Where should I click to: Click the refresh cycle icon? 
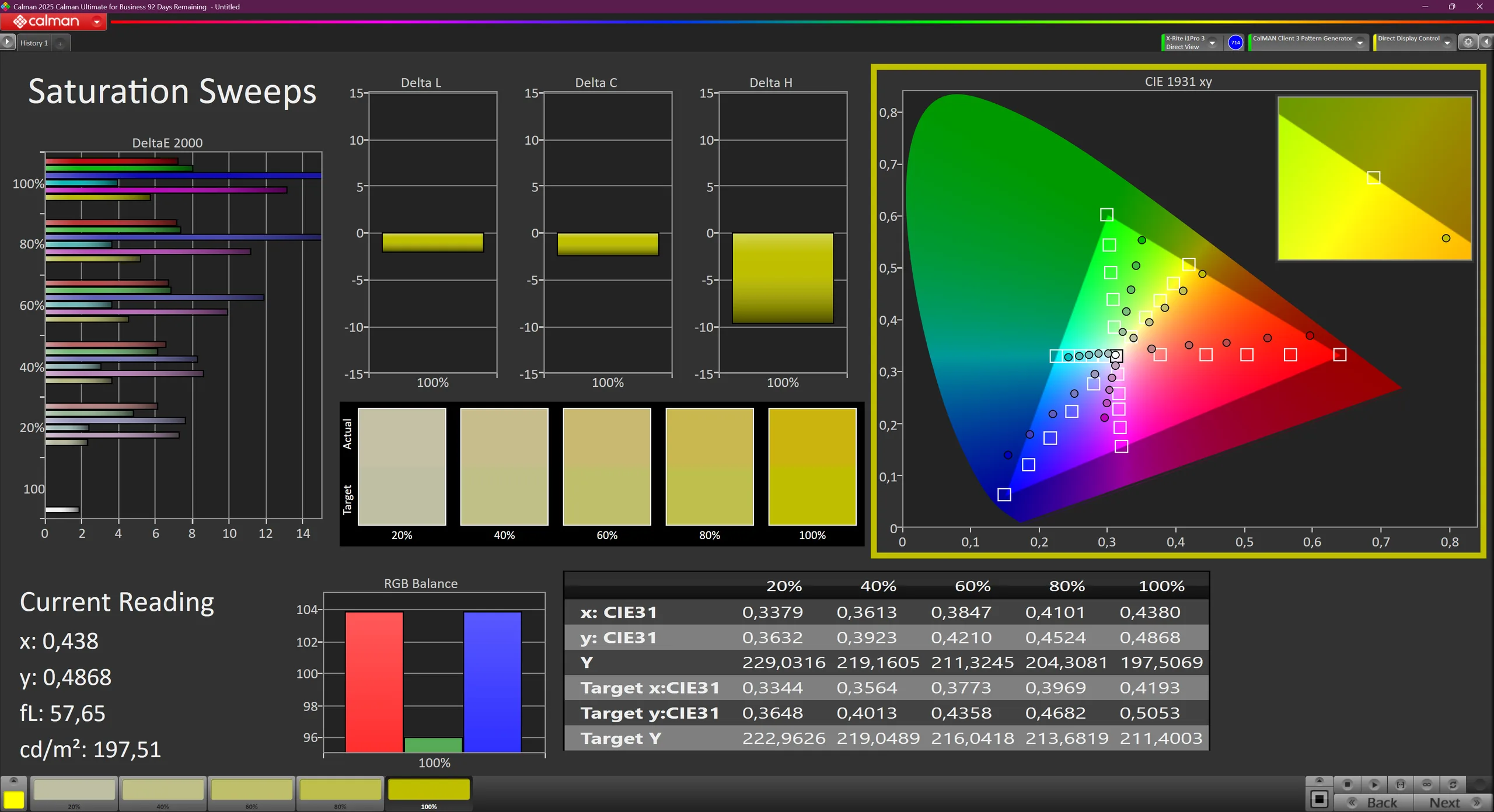[1453, 785]
